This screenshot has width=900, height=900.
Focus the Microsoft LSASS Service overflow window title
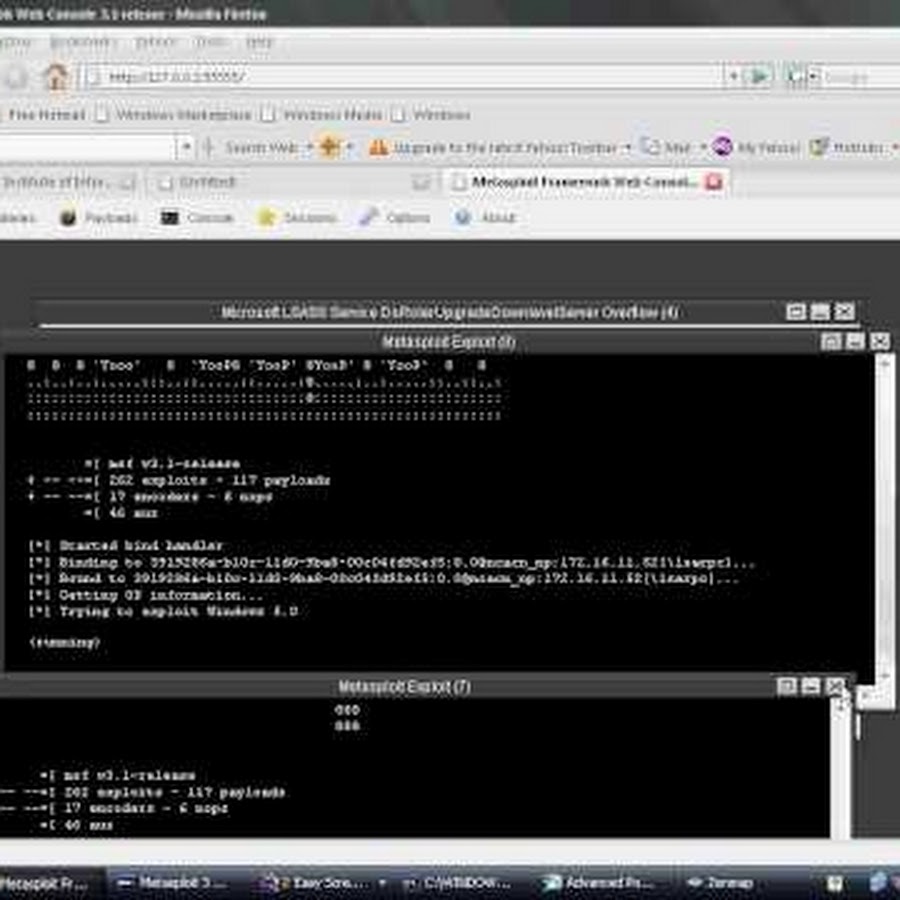[x=449, y=312]
